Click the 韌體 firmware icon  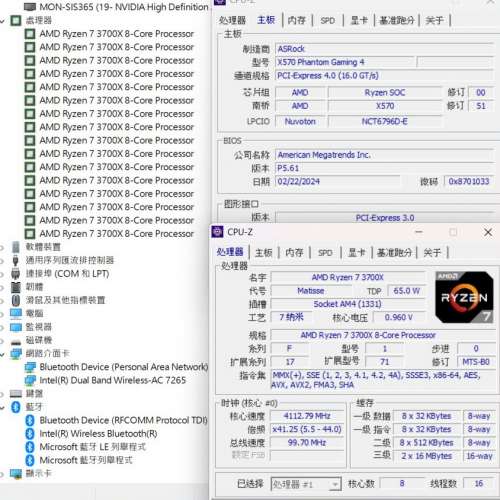[16, 287]
